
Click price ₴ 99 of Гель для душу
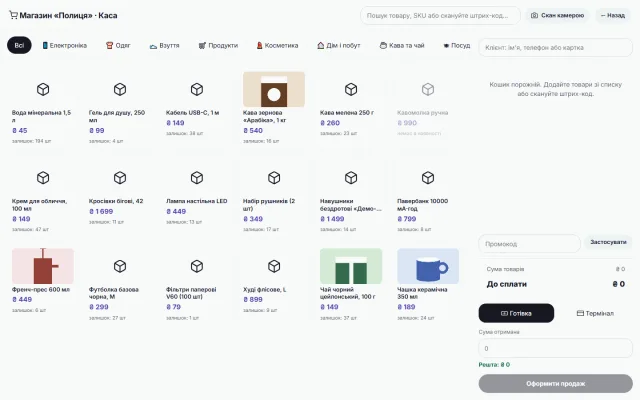pyautogui.click(x=97, y=131)
